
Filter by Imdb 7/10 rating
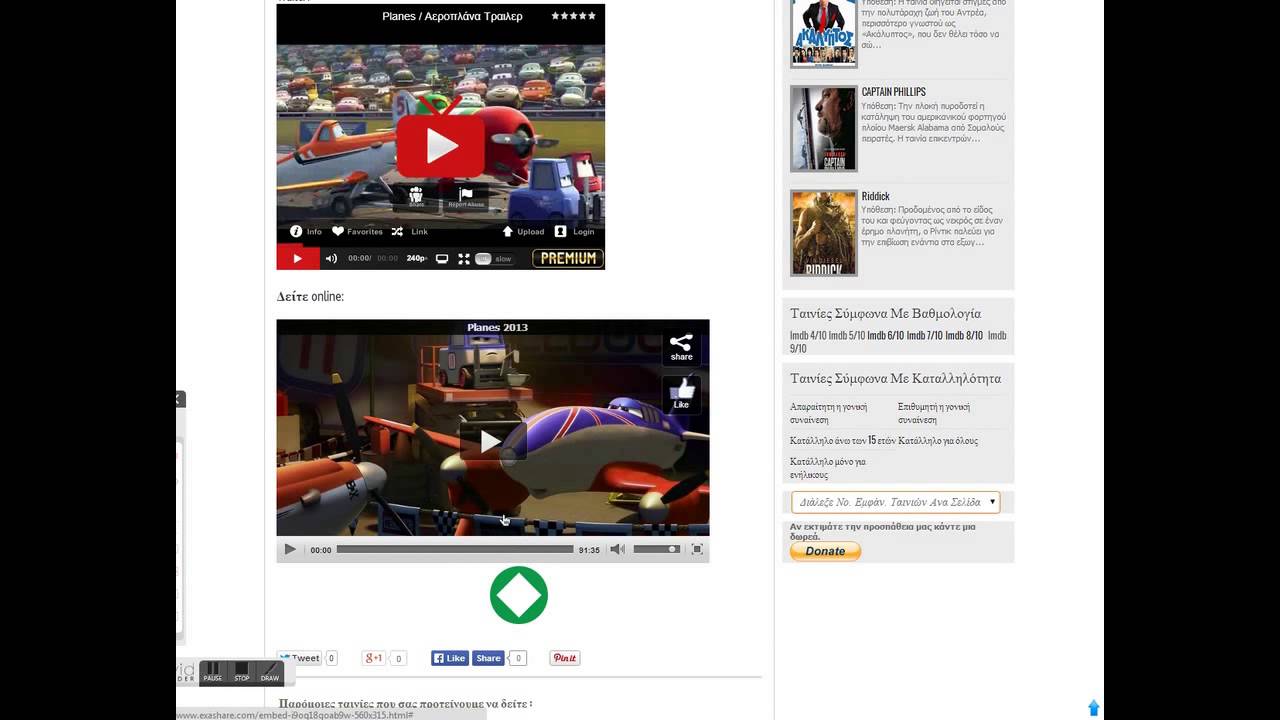tap(924, 335)
